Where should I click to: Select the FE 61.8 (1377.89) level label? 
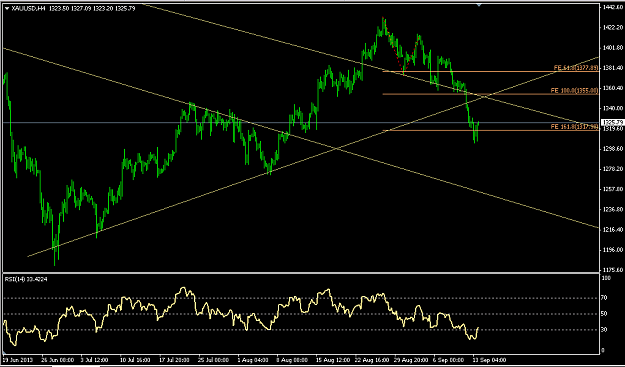tap(576, 68)
